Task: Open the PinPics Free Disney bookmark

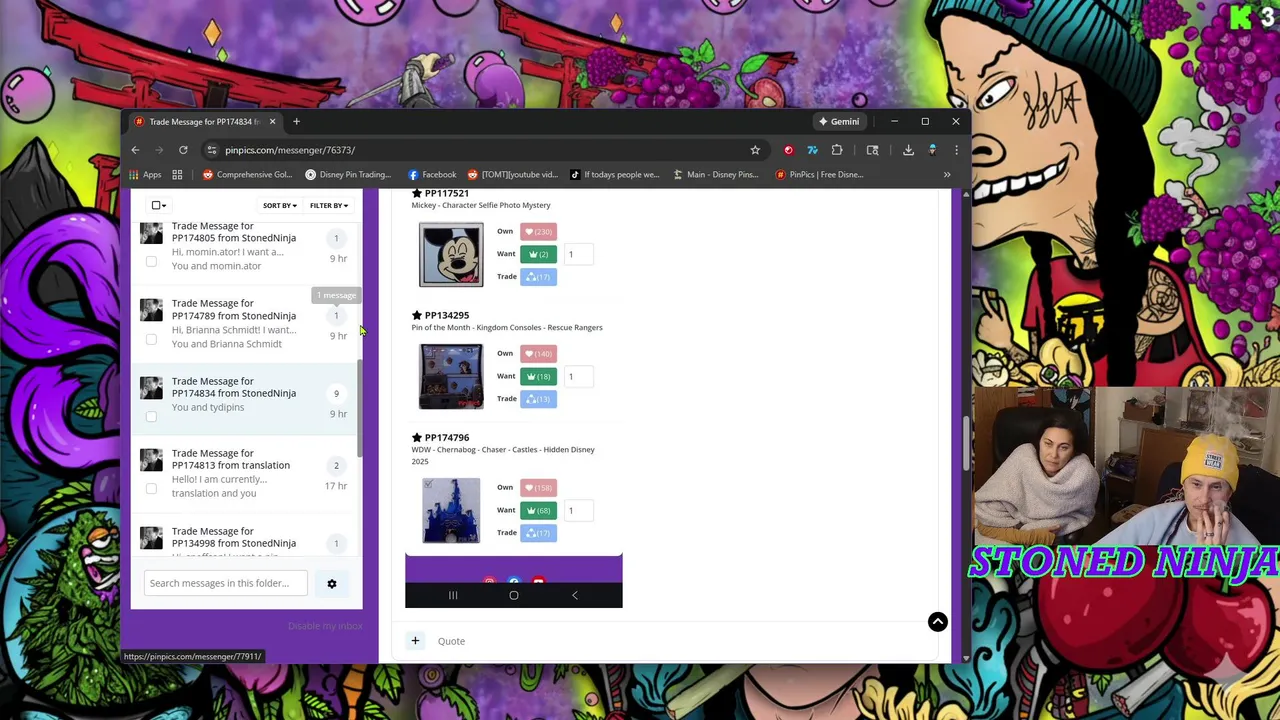Action: click(819, 174)
